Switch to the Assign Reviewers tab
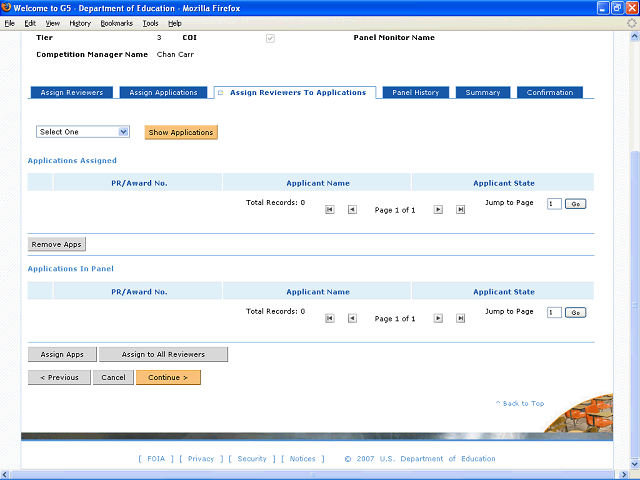The height and width of the screenshot is (480, 640). pos(72,92)
